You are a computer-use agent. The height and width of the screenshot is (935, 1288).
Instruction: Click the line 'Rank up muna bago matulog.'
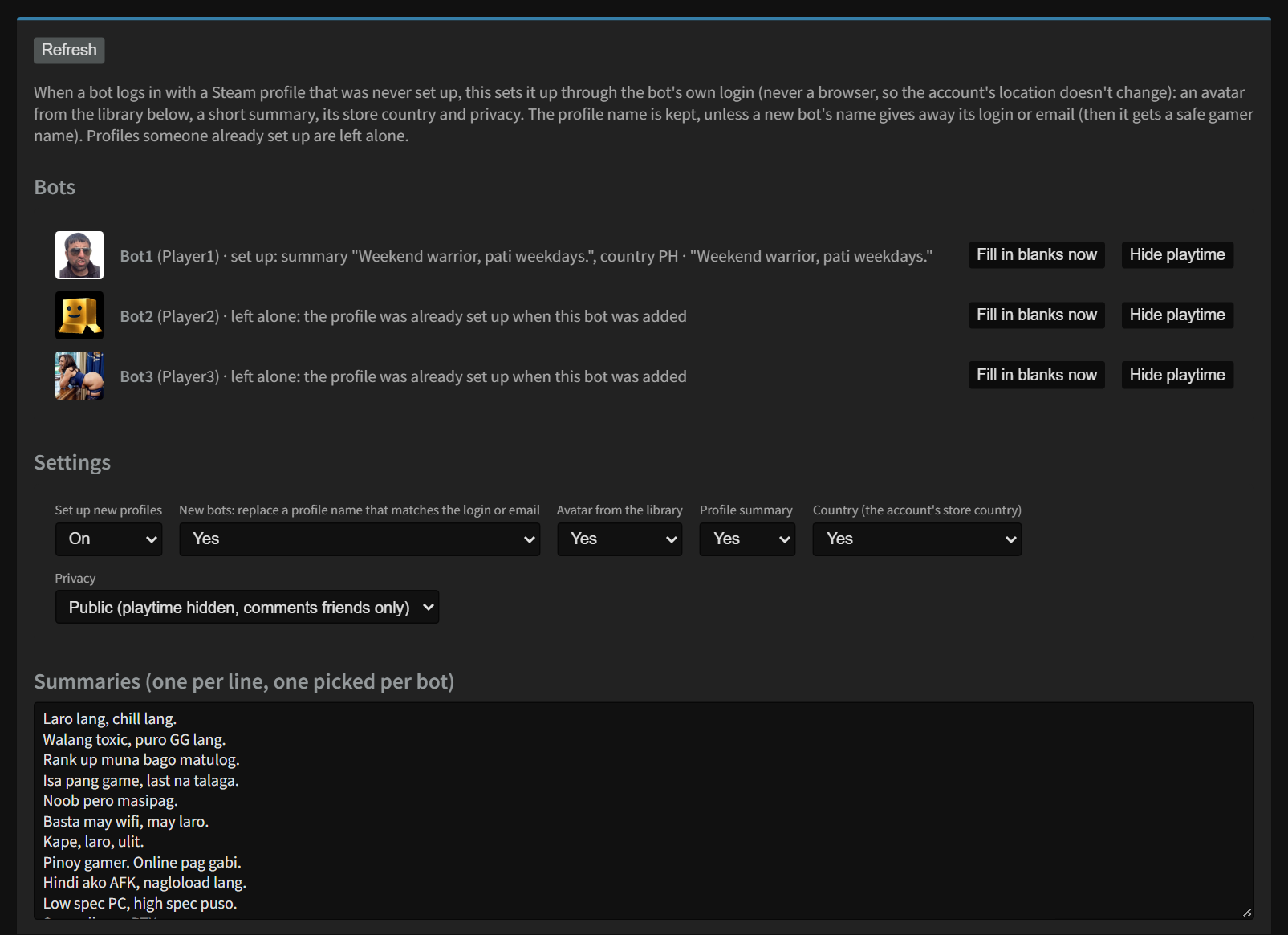tap(141, 760)
